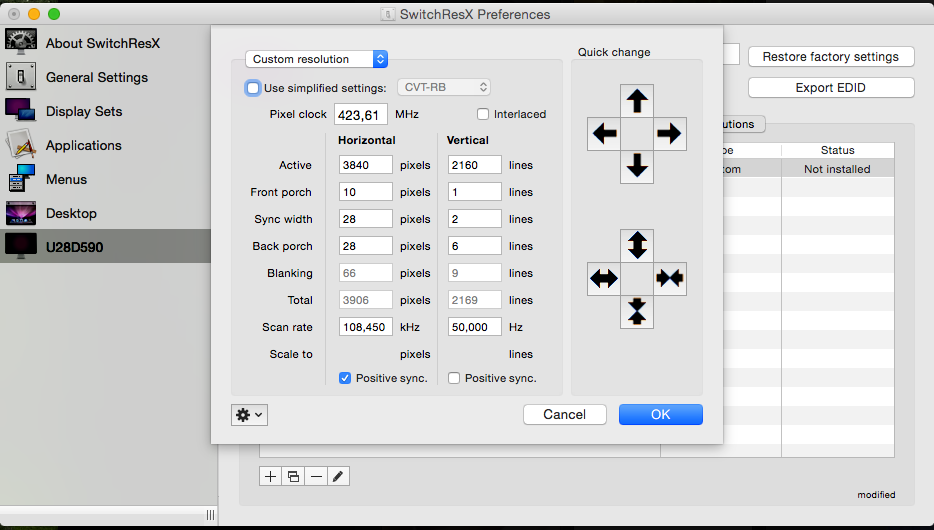Screen dimensions: 934x530
Task: Click the horizontal Active pixels field
Action: (366, 165)
